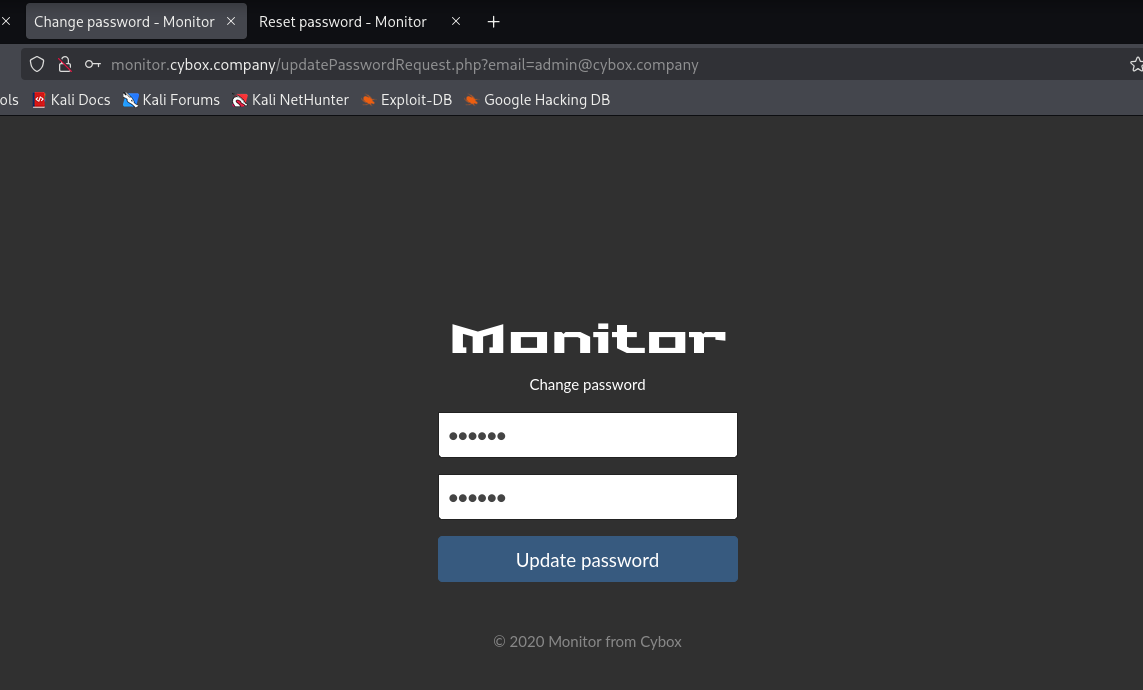Image resolution: width=1143 pixels, height=690 pixels.
Task: Open the Google Hacking DB bookmark
Action: (x=537, y=100)
